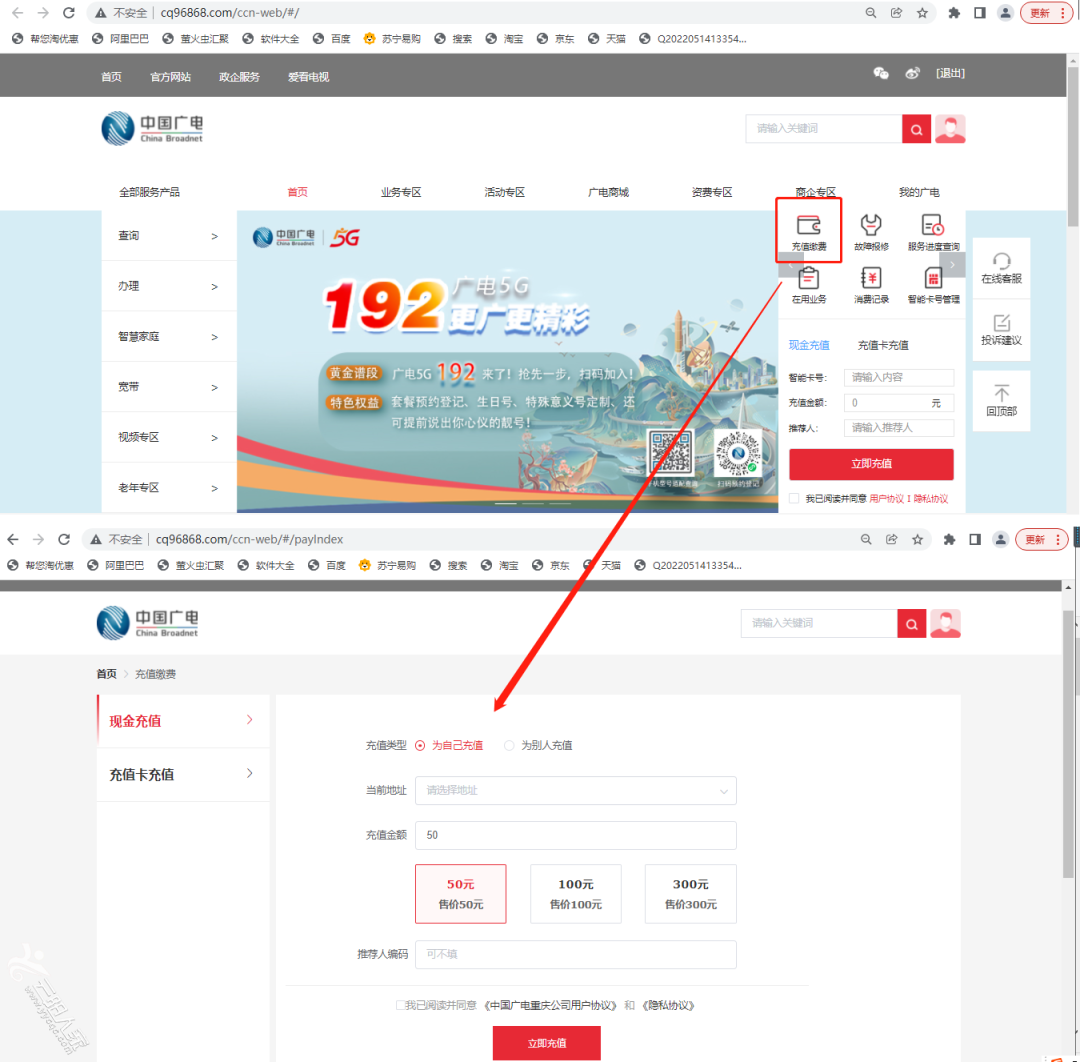Image resolution: width=1080 pixels, height=1062 pixels.
Task: Click red search button in lower page
Action: pyautogui.click(x=911, y=623)
